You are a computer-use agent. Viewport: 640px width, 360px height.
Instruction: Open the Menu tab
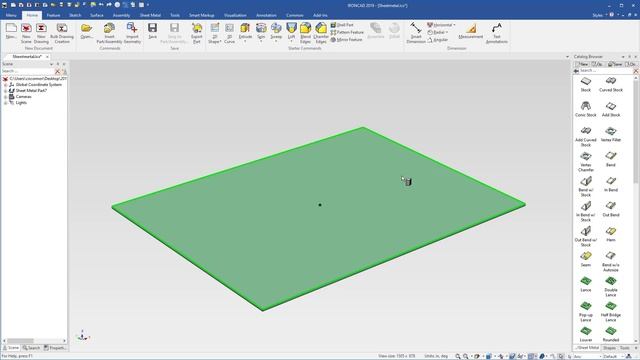click(11, 15)
